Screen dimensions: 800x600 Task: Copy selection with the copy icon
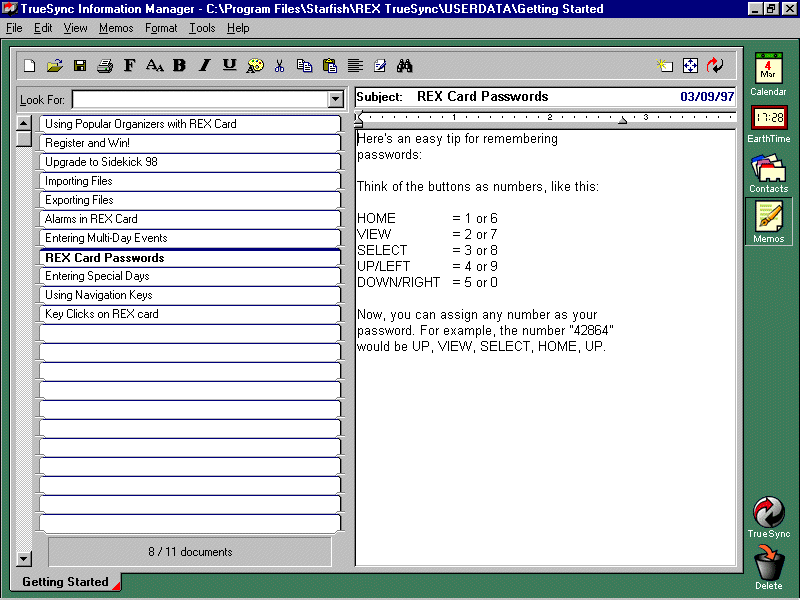click(x=305, y=65)
